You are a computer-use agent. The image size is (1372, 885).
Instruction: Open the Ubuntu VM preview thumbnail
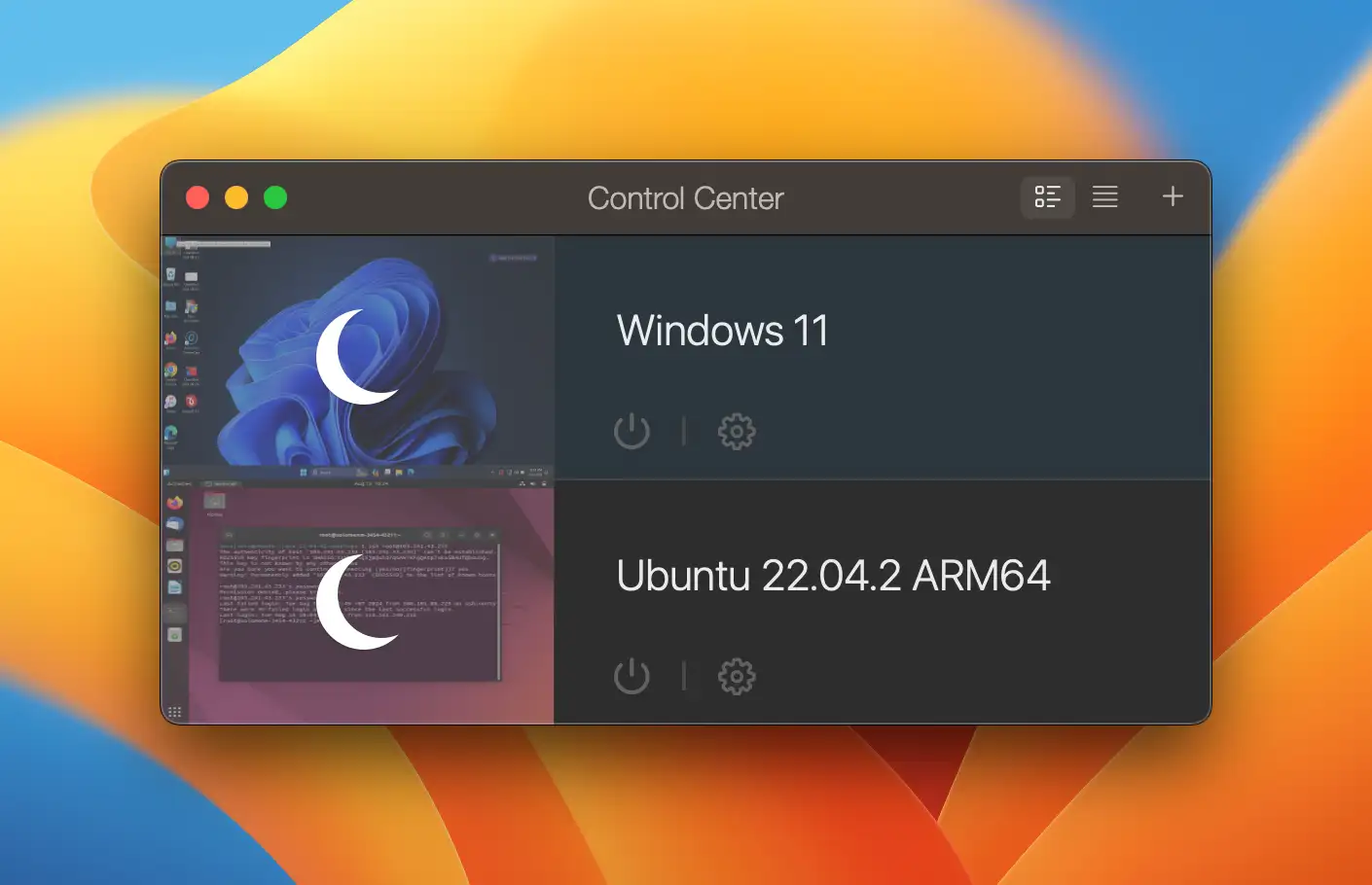pos(358,602)
